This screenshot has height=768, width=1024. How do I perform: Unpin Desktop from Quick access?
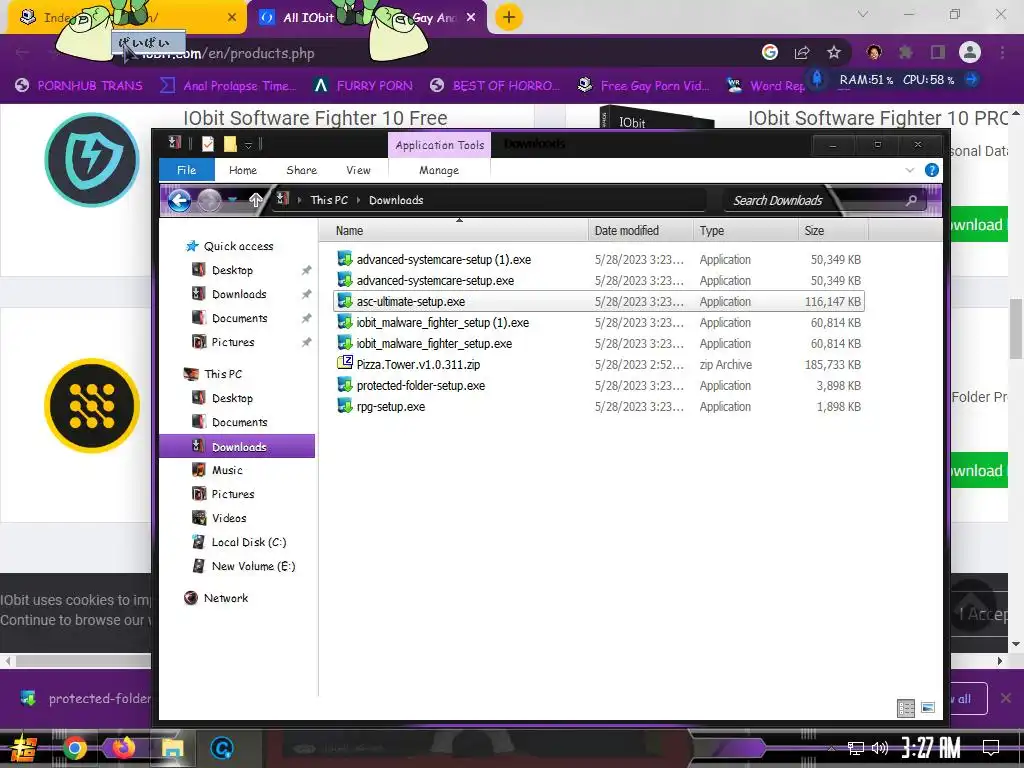click(306, 270)
